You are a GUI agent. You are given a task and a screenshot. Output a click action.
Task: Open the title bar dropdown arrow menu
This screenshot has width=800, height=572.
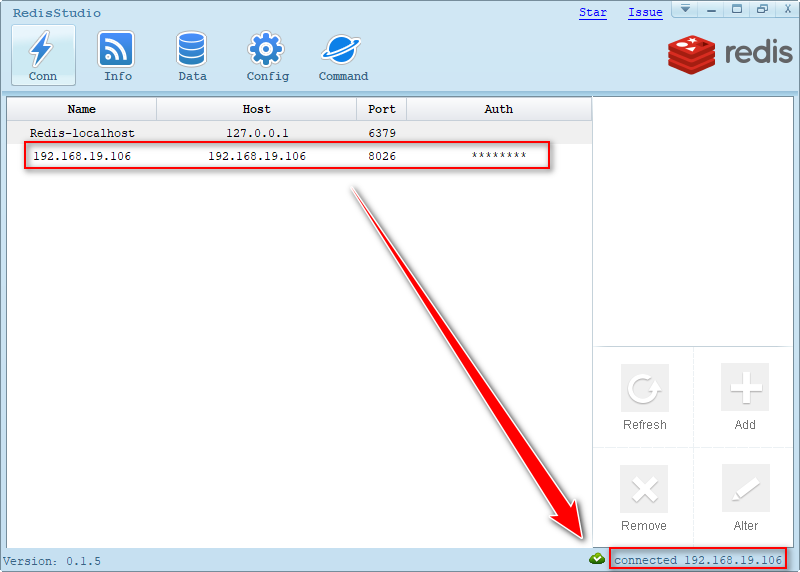pos(685,9)
